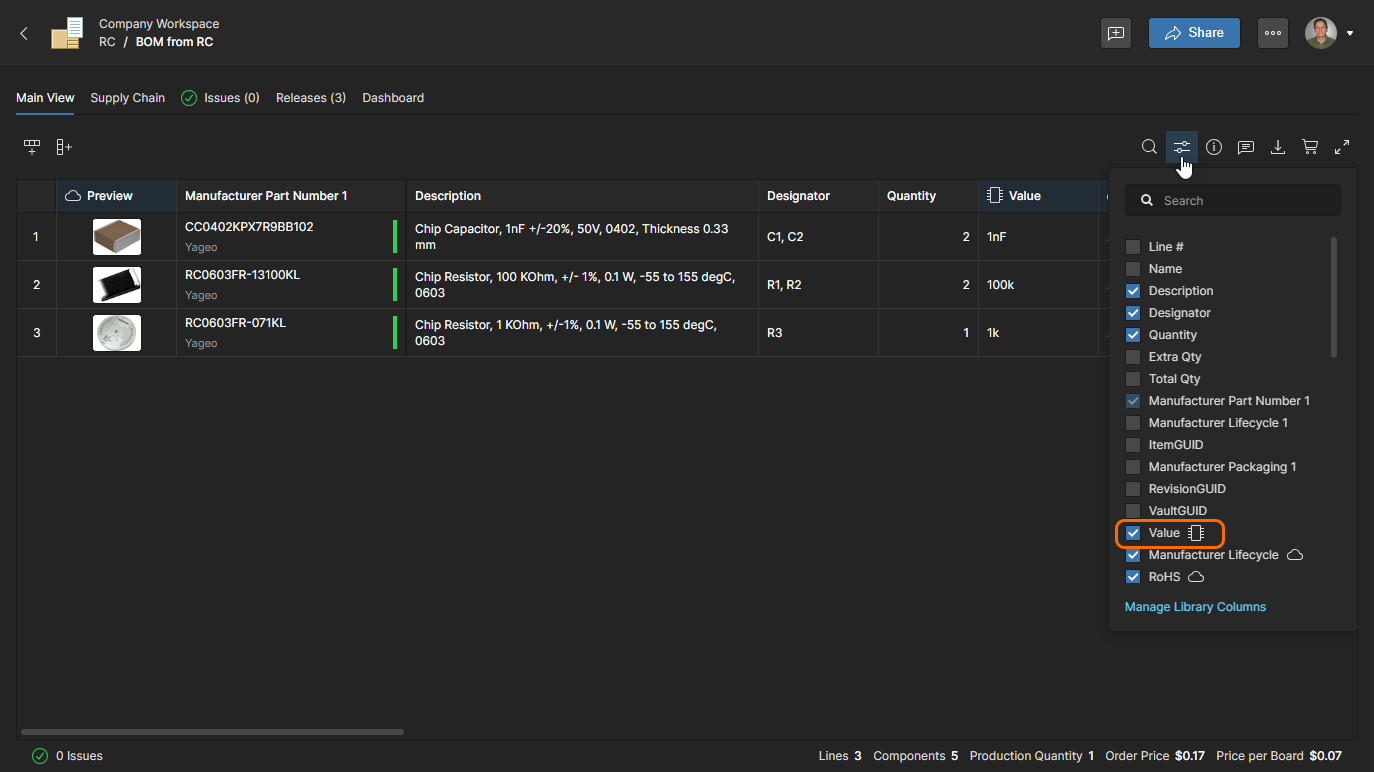Open the Releases (3) tab
This screenshot has width=1374, height=772.
(x=311, y=98)
